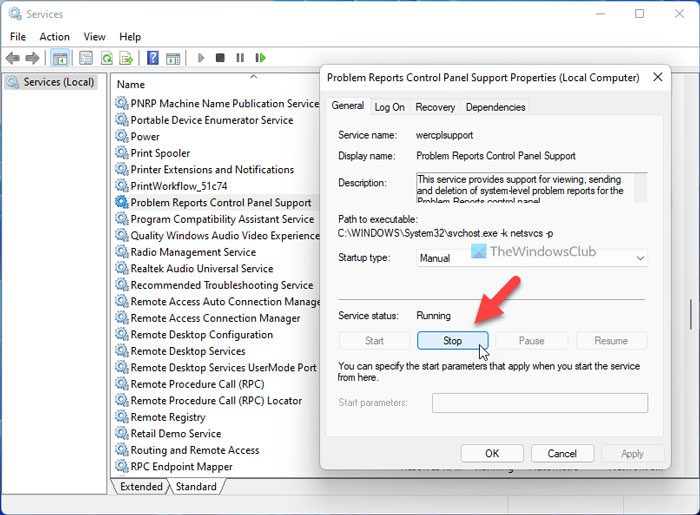This screenshot has height=515, width=700.
Task: Click the Restart Service toolbar icon
Action: click(260, 58)
